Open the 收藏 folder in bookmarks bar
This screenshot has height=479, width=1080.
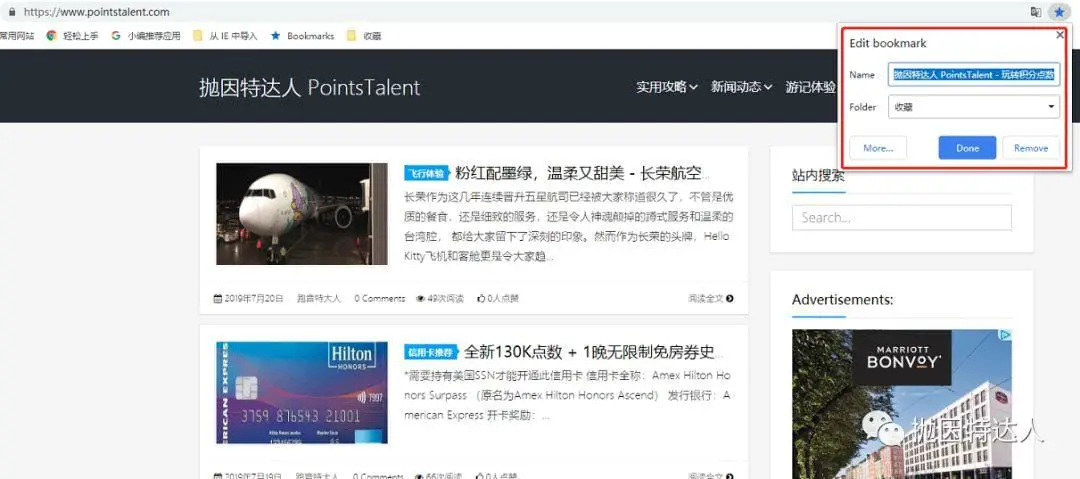point(364,36)
